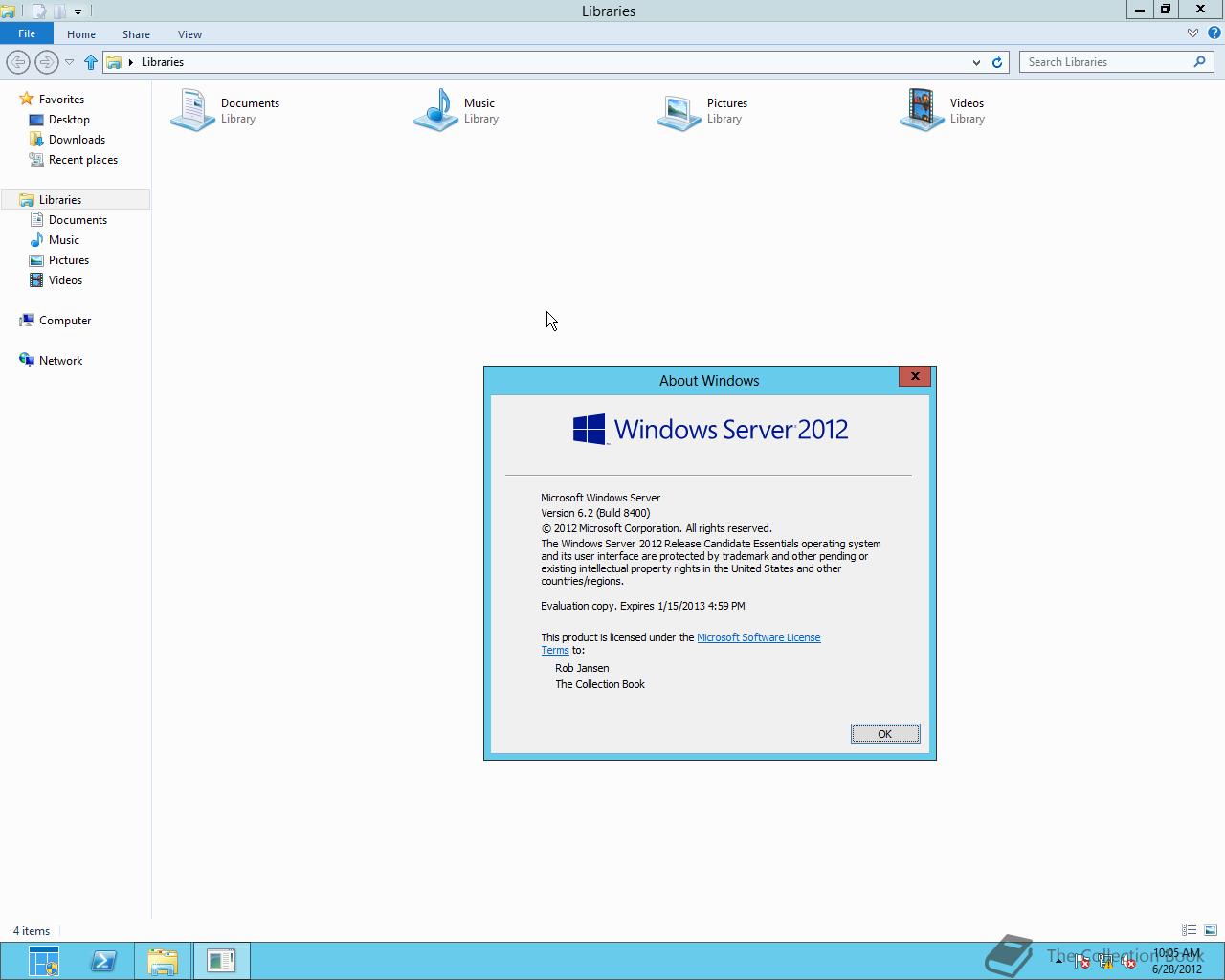This screenshot has width=1225, height=980.
Task: Select Music in the navigation tree
Action: coord(64,240)
